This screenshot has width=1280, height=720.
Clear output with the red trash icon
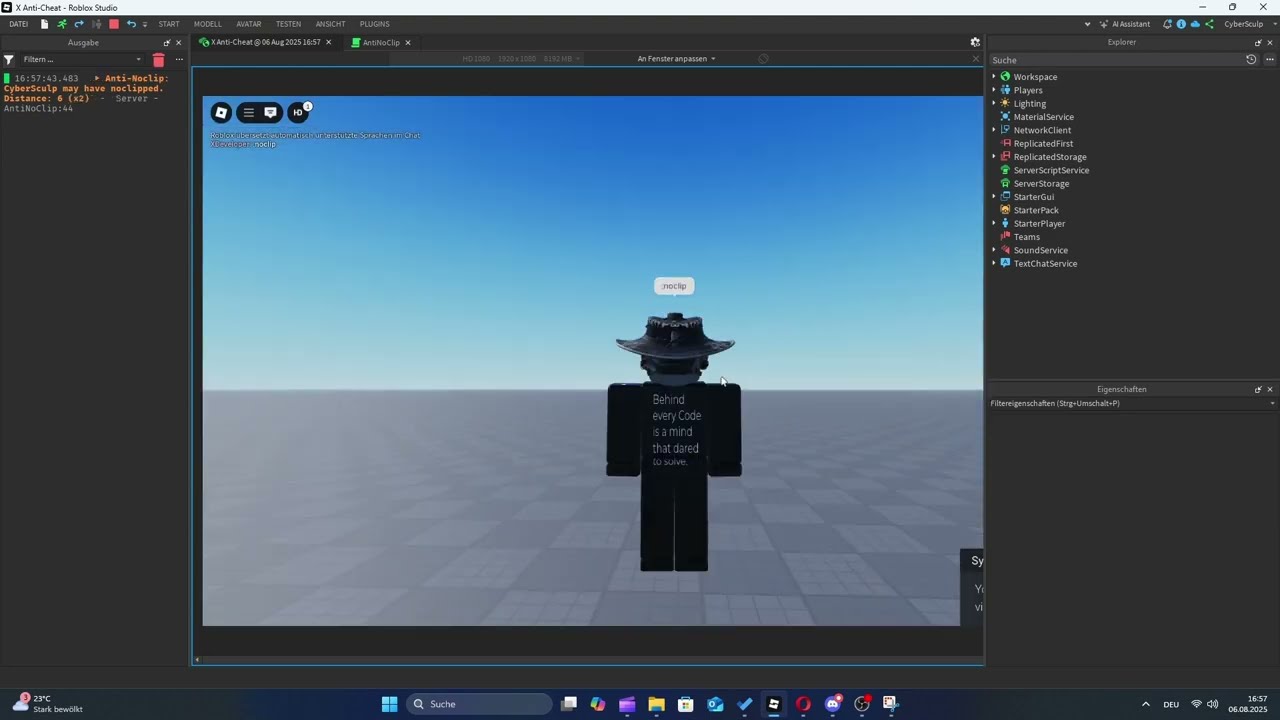coord(158,60)
